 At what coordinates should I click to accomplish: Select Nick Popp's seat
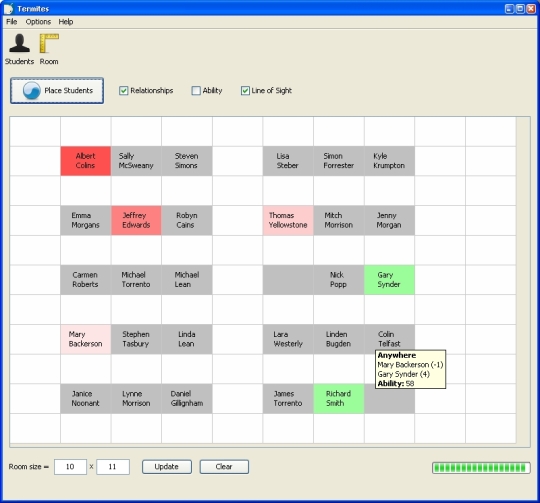pos(339,280)
